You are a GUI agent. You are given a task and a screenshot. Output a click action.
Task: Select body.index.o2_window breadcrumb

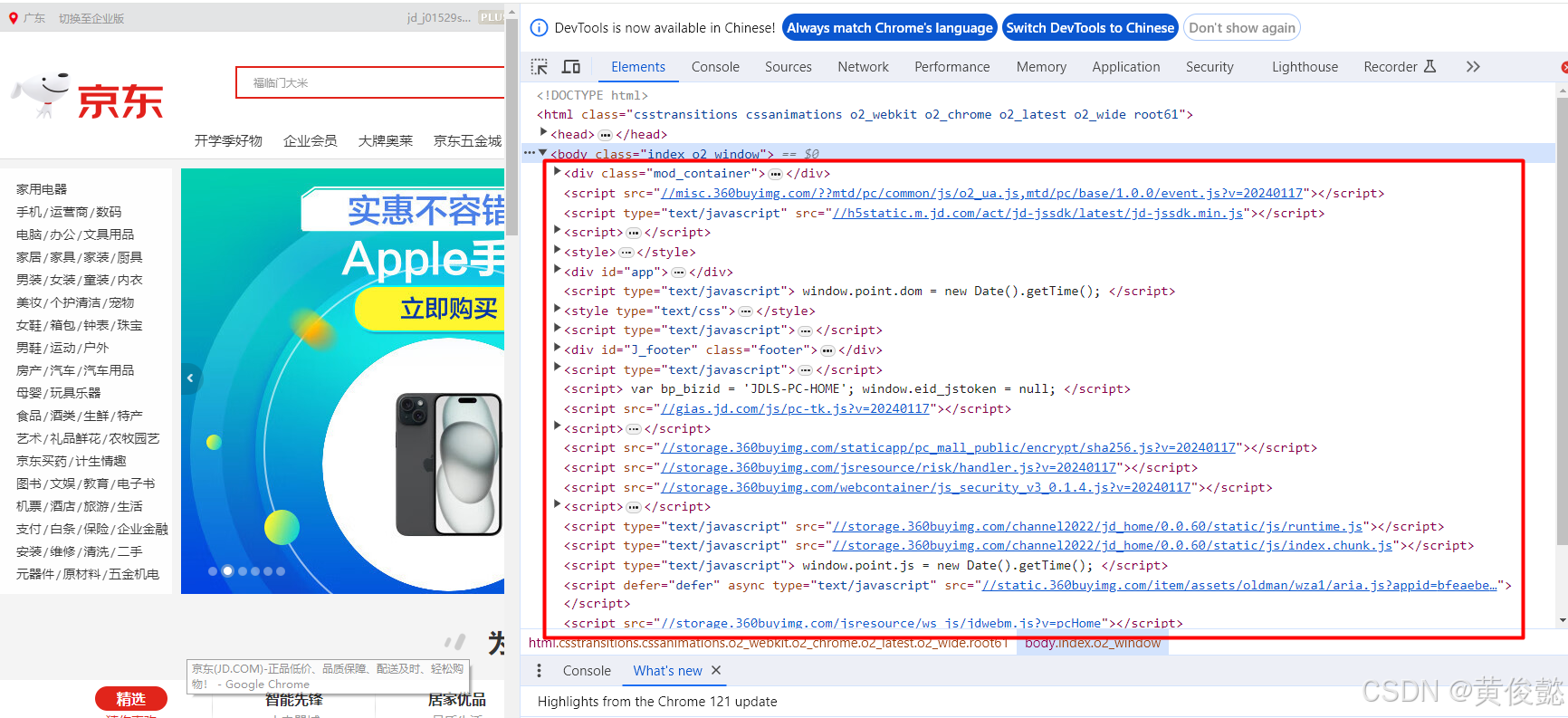(1093, 643)
